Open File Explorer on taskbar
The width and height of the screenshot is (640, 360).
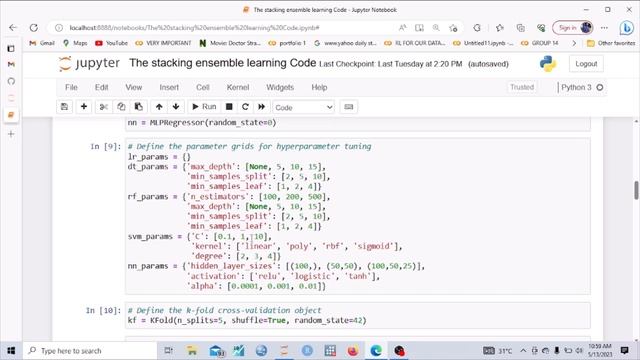pyautogui.click(x=192, y=351)
